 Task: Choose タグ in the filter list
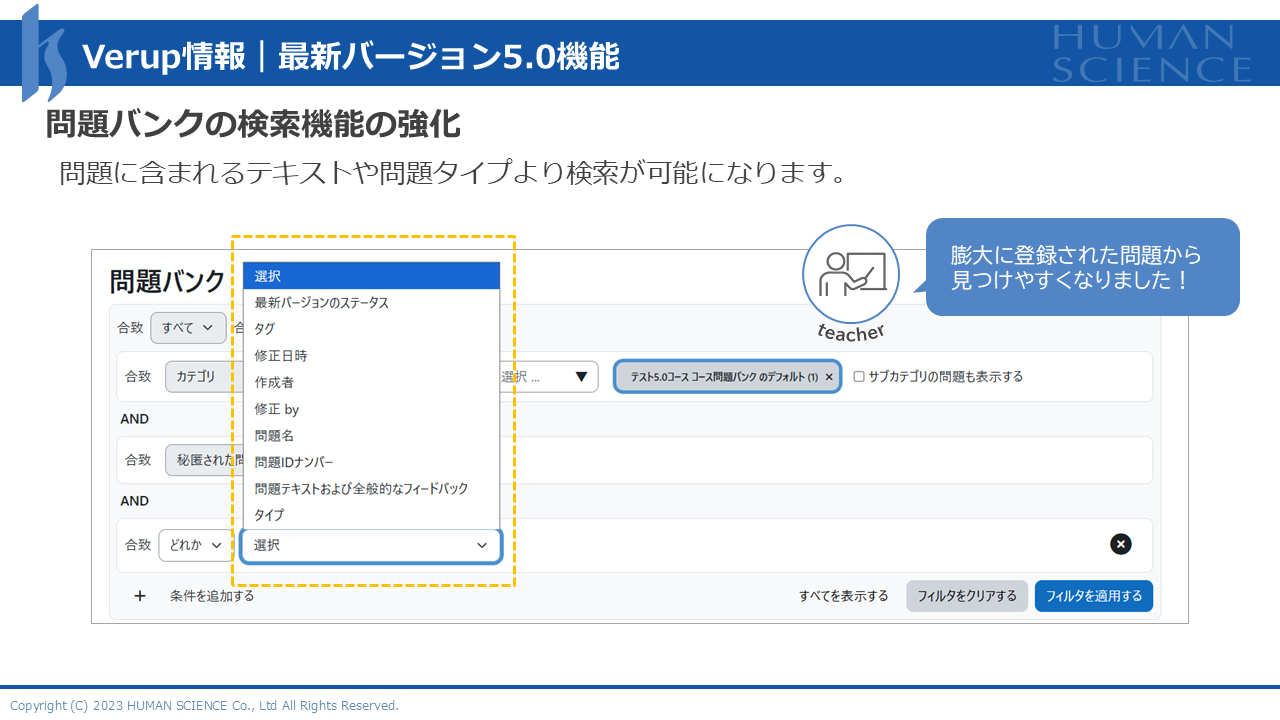(x=265, y=329)
